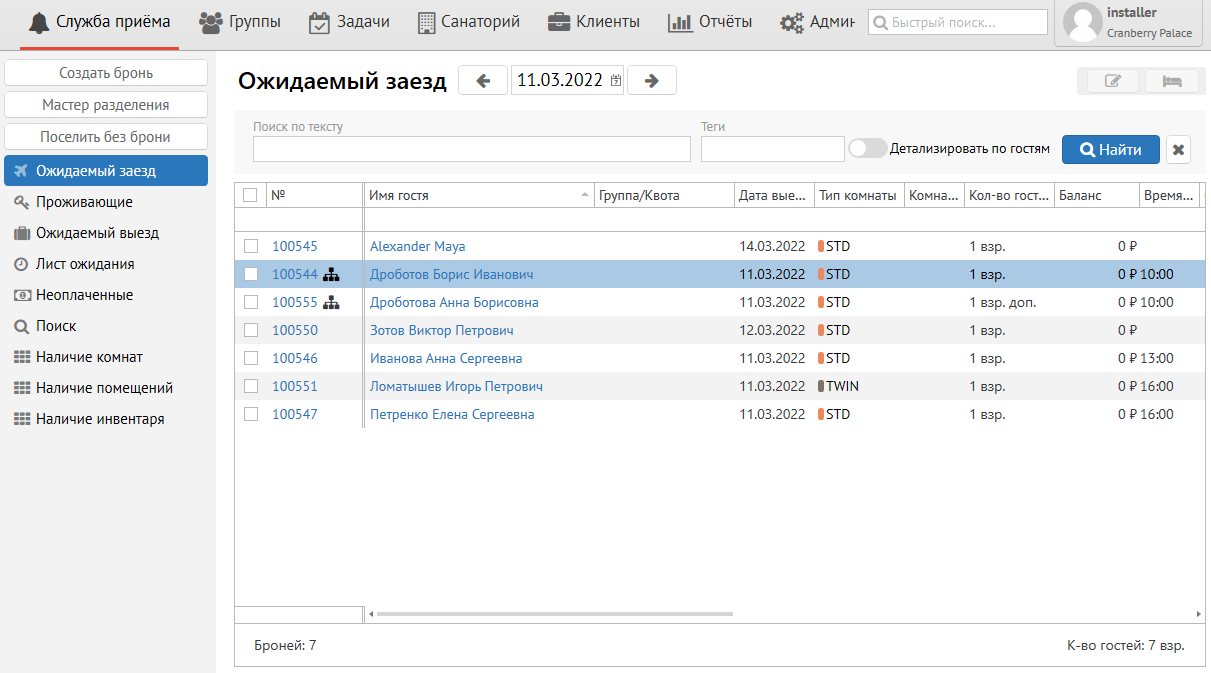Clear the filters with the X button
This screenshot has width=1211, height=673.
pyautogui.click(x=1178, y=150)
